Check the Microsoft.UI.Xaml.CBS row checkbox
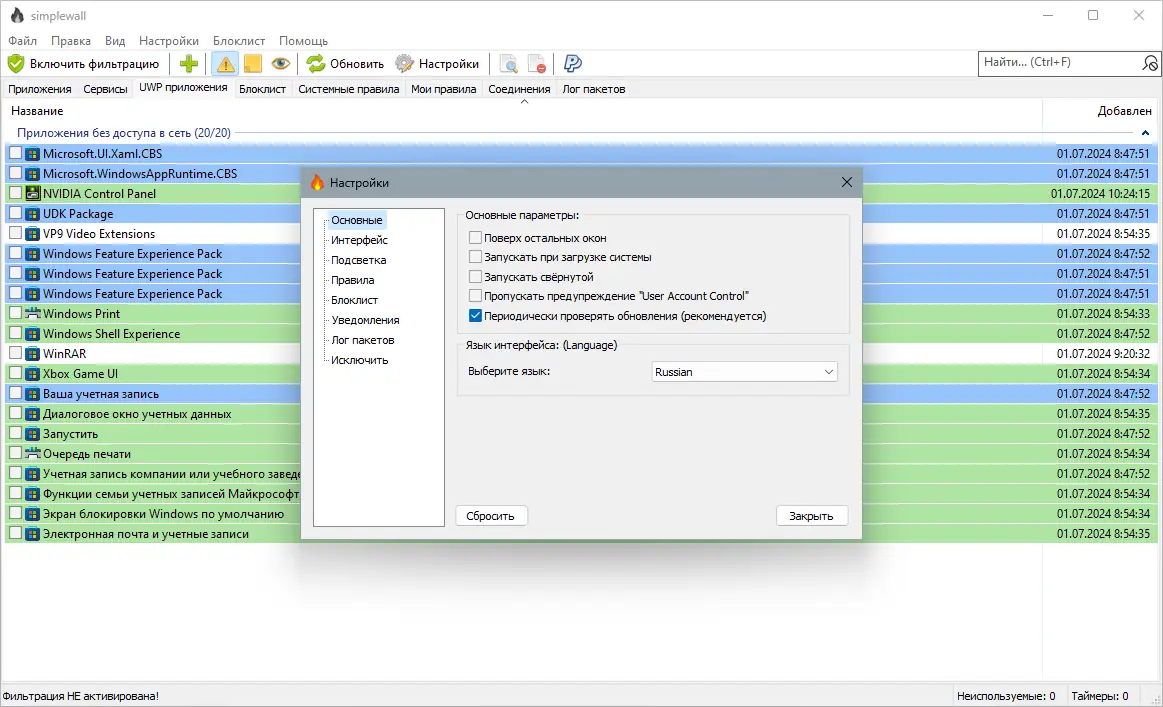Screen dimensions: 1163x707 15,153
